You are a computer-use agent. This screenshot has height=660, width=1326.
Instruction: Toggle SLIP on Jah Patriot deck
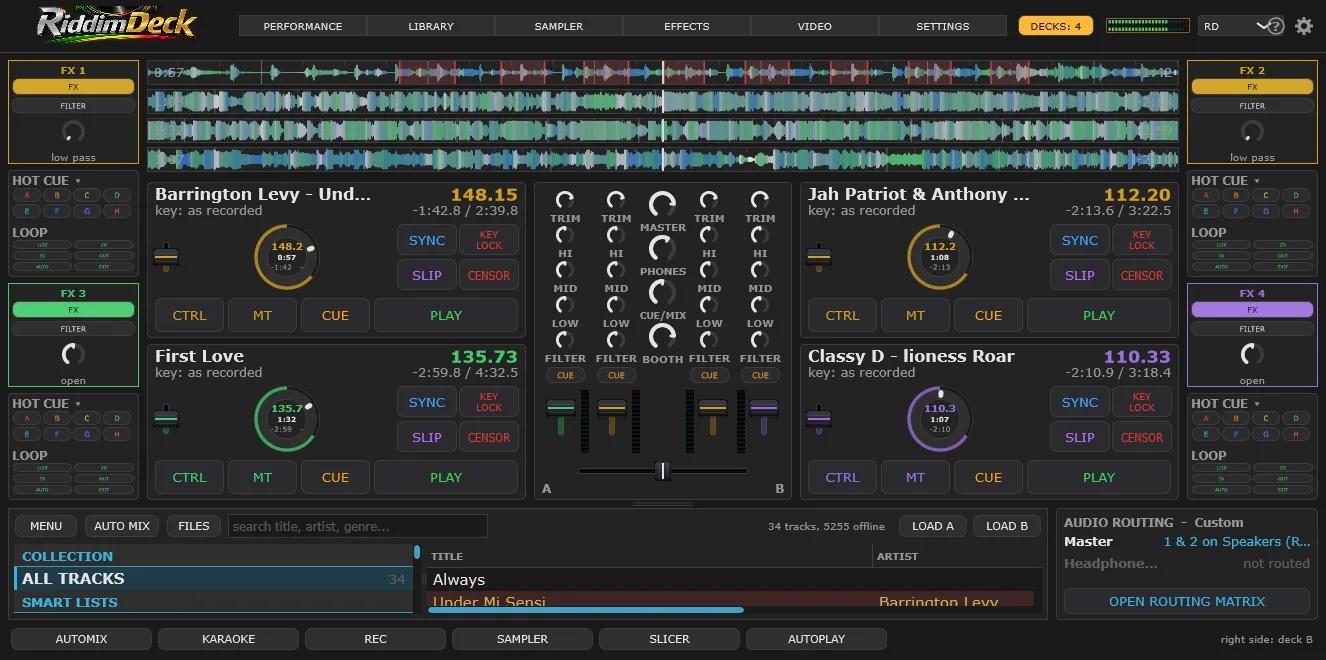coord(1080,275)
